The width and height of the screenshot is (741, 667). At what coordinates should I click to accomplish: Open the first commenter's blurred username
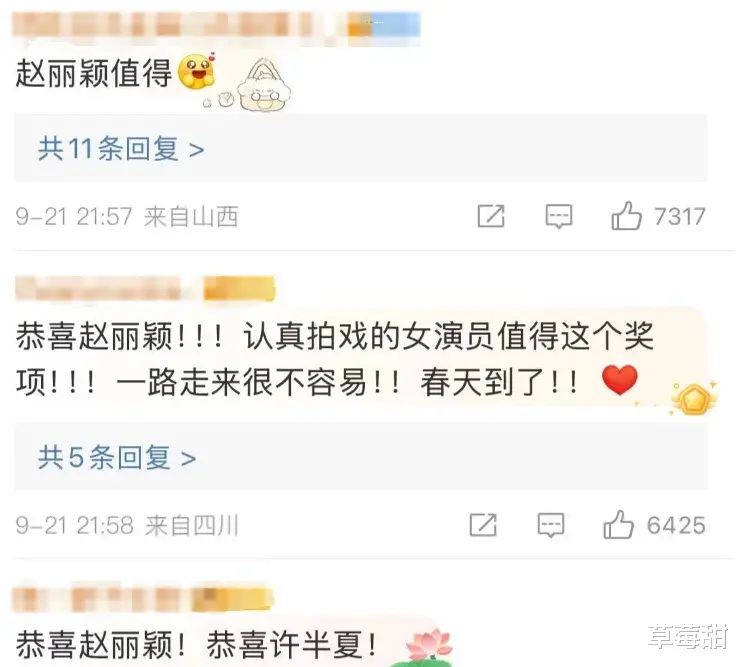point(216,25)
